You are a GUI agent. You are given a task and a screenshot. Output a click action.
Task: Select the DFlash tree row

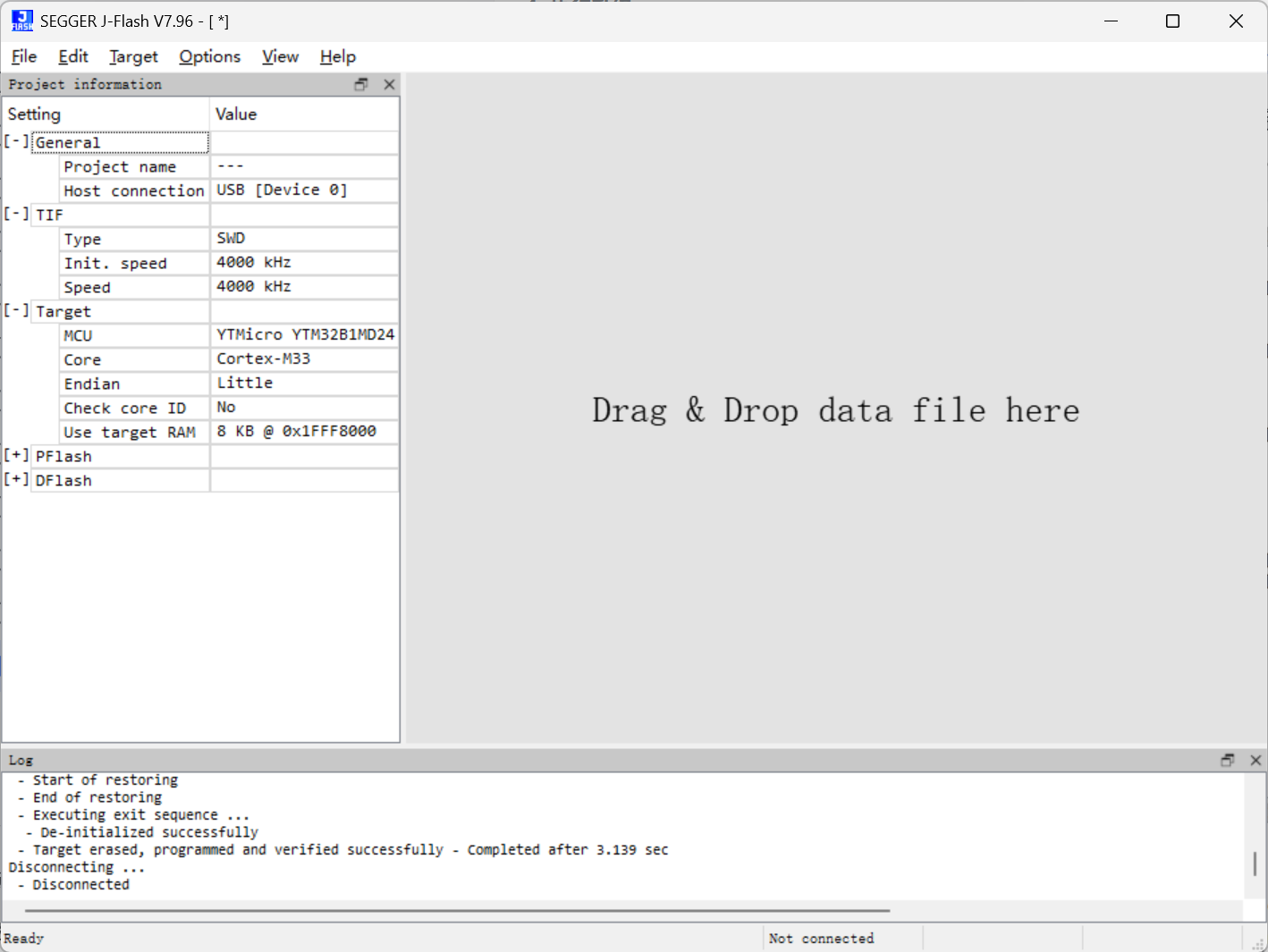click(x=120, y=480)
